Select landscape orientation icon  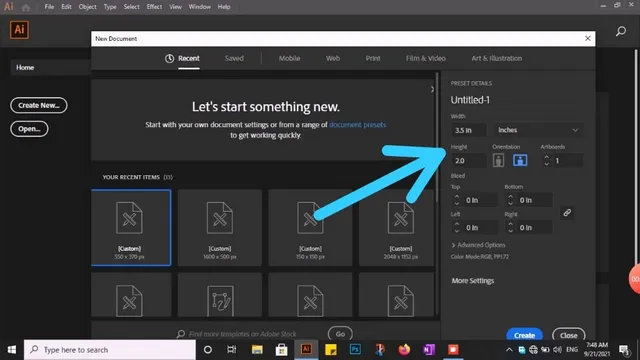[x=520, y=160]
